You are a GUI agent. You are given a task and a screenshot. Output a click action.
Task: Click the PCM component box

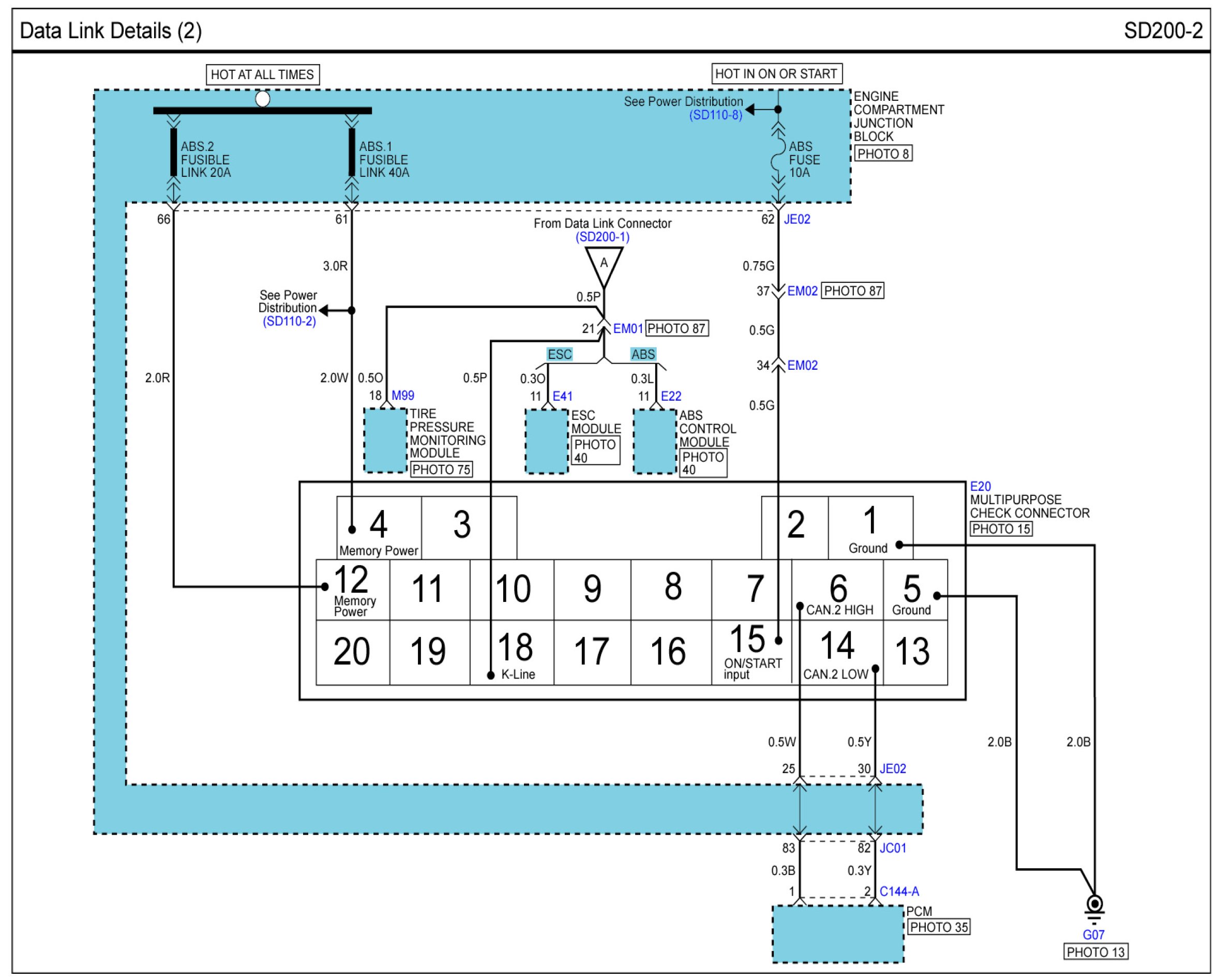coord(838,935)
